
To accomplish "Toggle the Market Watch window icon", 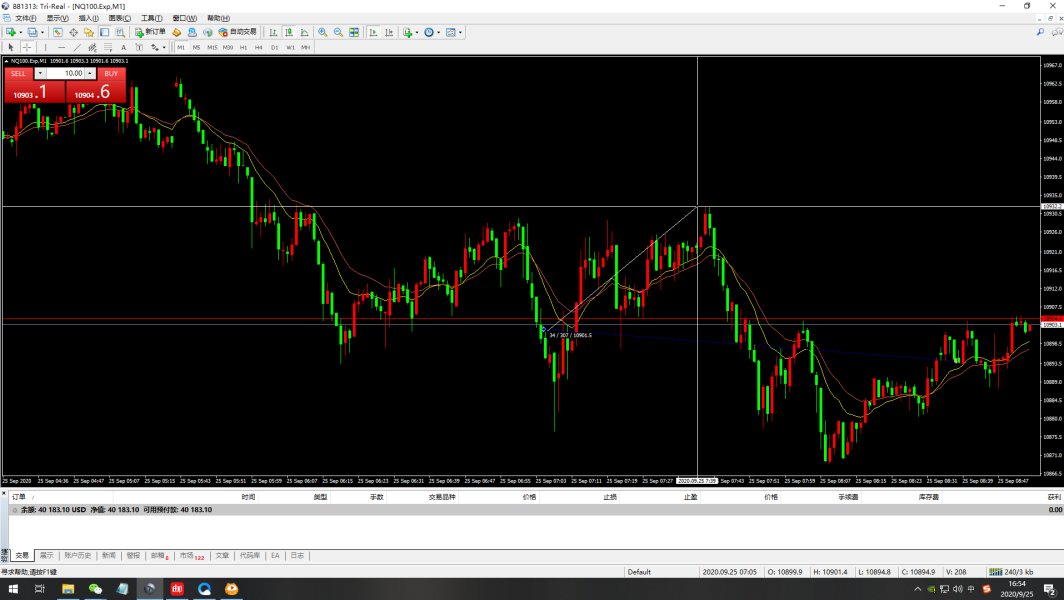I will pos(58,32).
